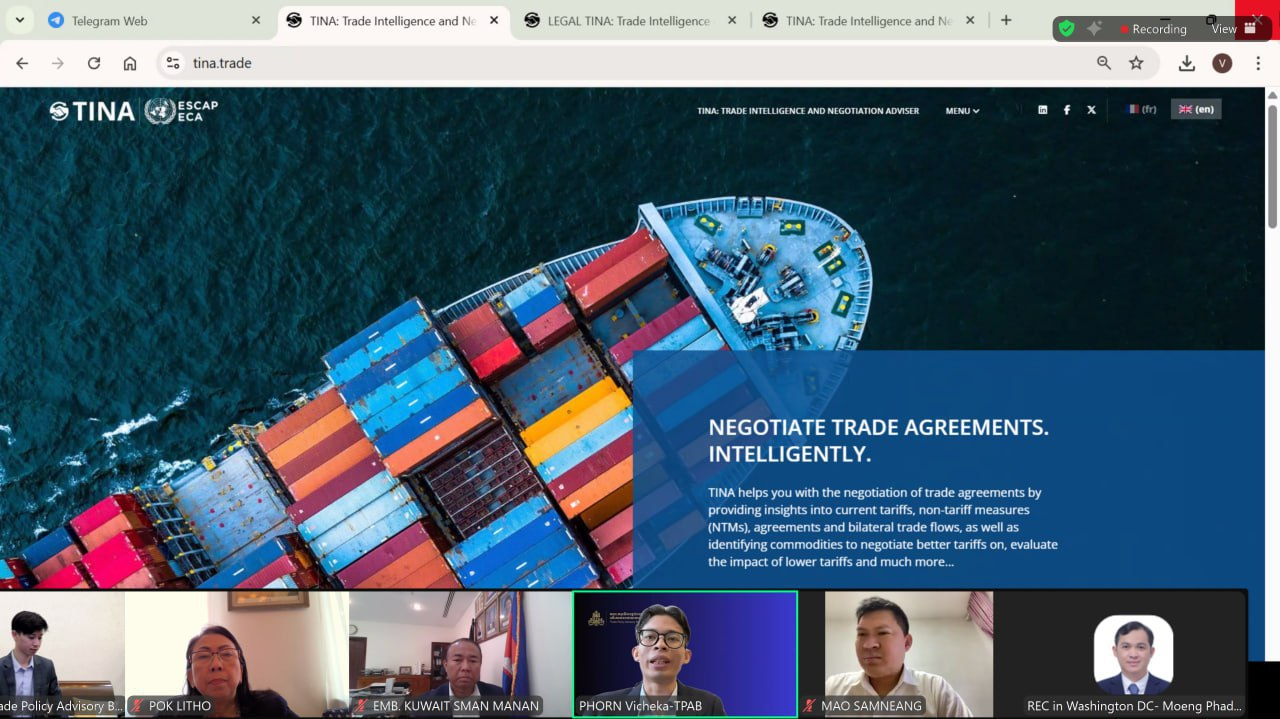This screenshot has width=1280, height=719.
Task: Click the UN ESCAP ECA logo
Action: coord(181,111)
